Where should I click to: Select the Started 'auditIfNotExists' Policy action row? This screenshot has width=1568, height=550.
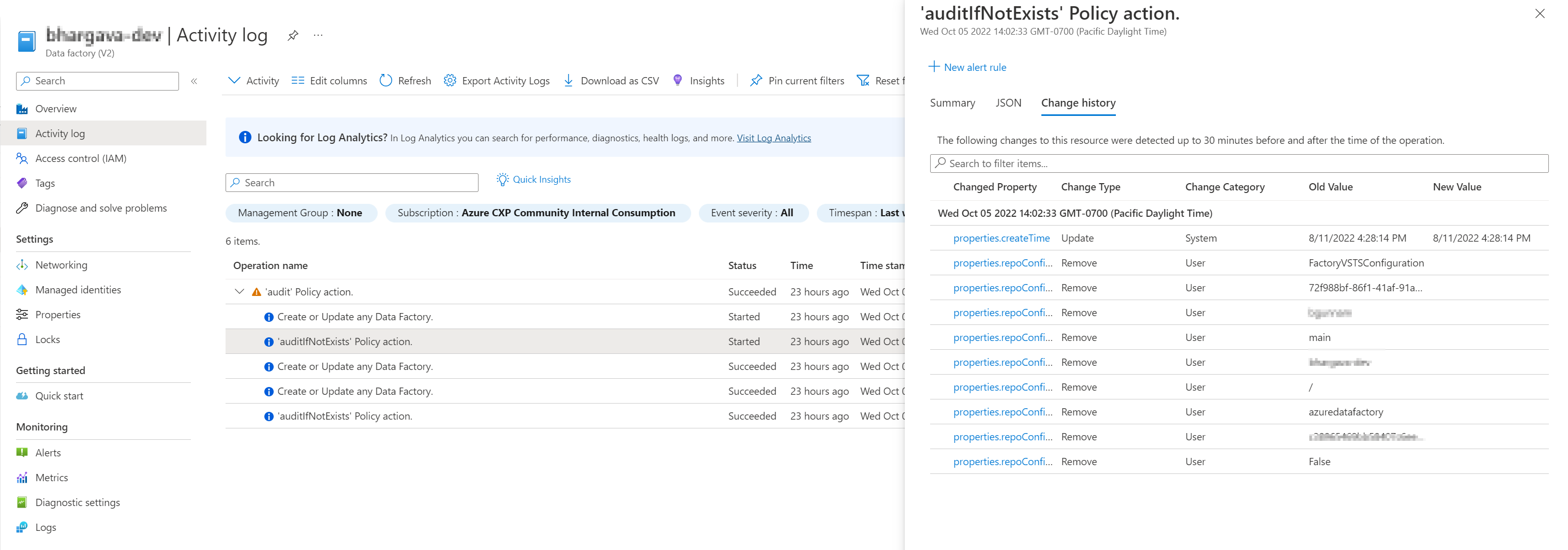[564, 341]
